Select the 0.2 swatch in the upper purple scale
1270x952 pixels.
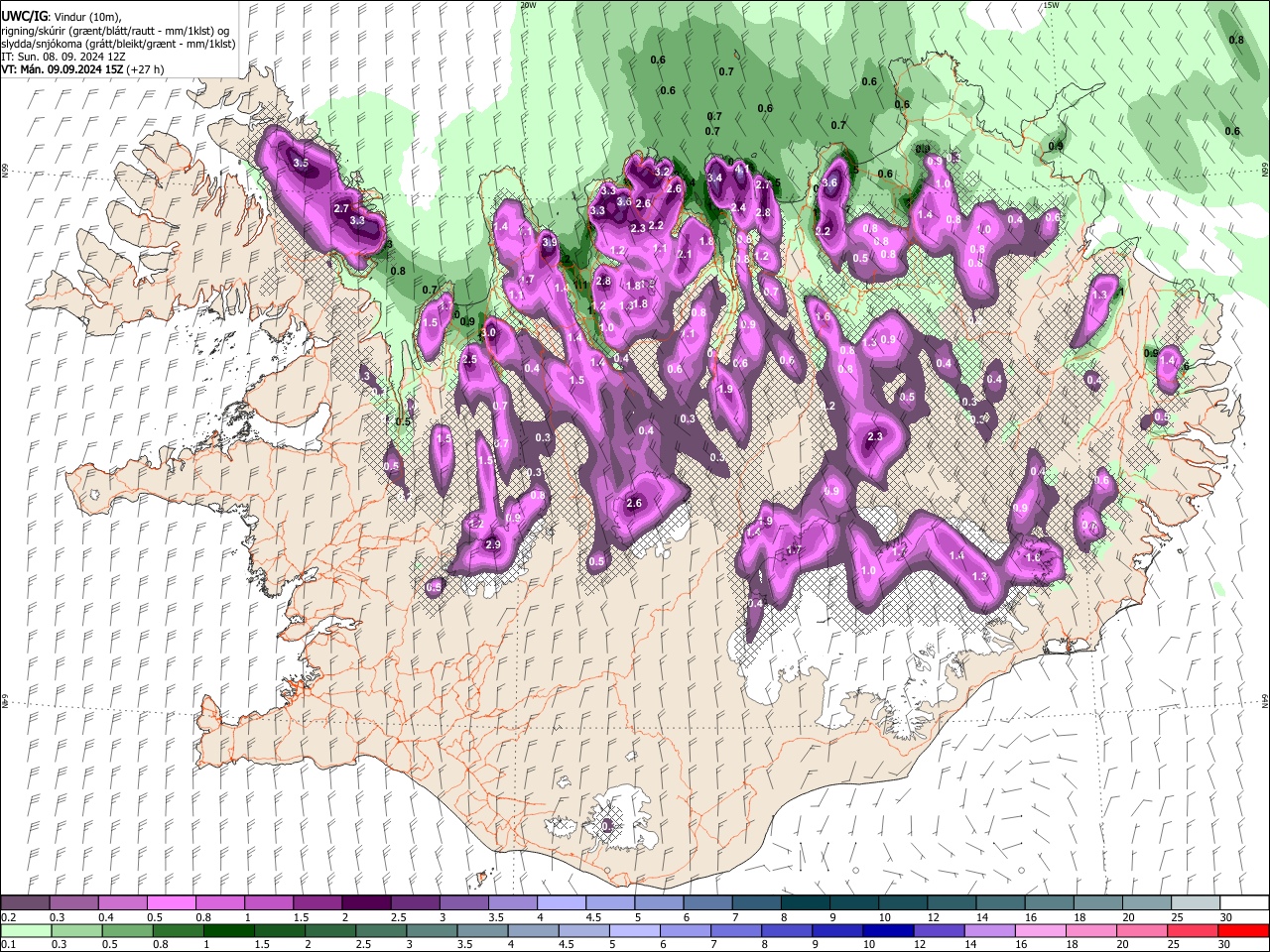coord(25,903)
